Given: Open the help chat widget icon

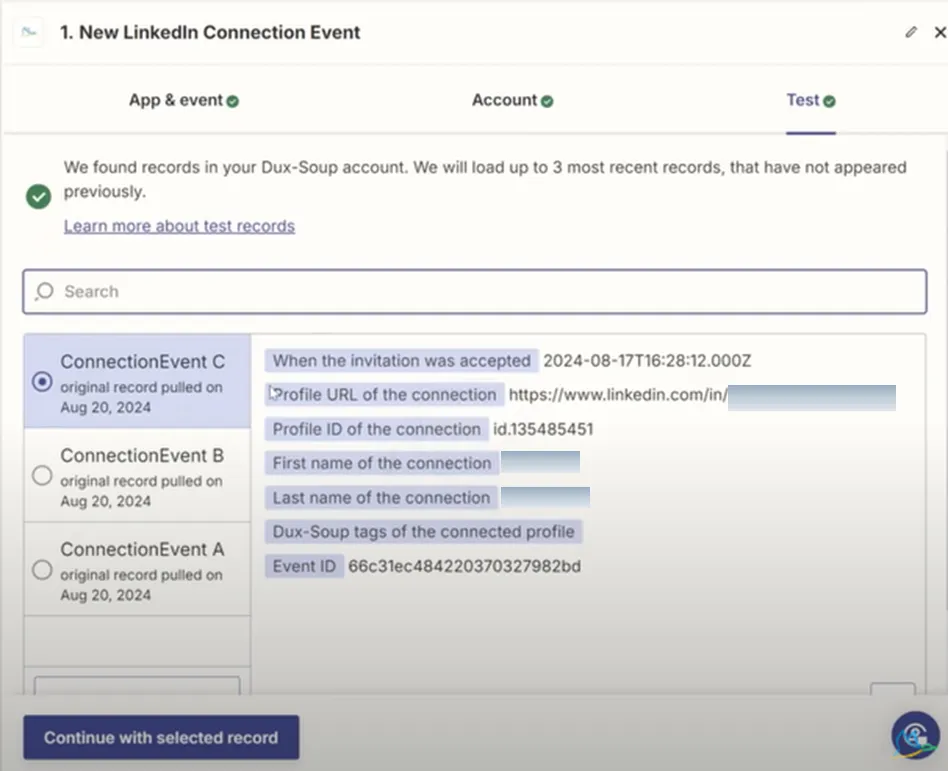Looking at the screenshot, I should [x=915, y=735].
